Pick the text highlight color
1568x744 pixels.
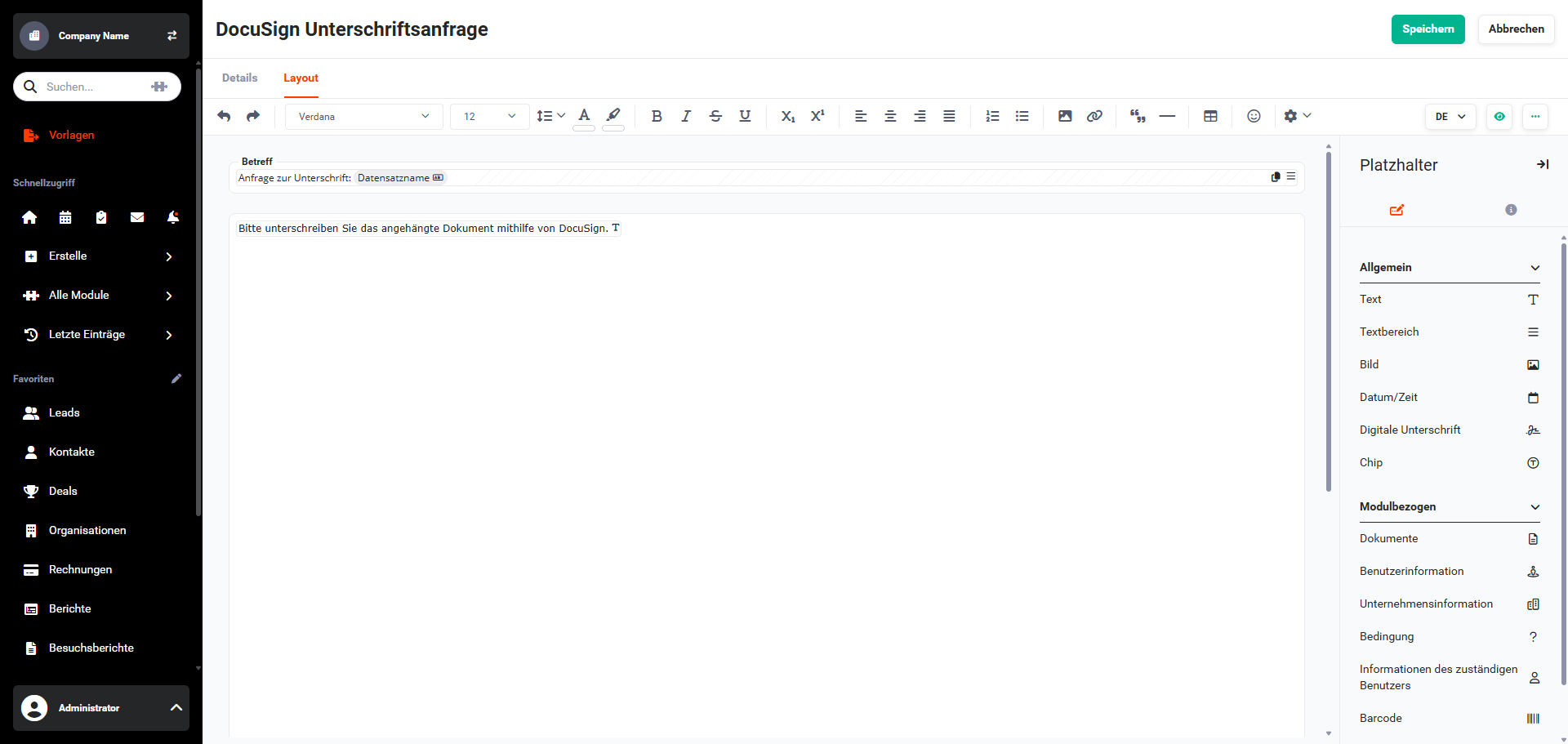613,118
